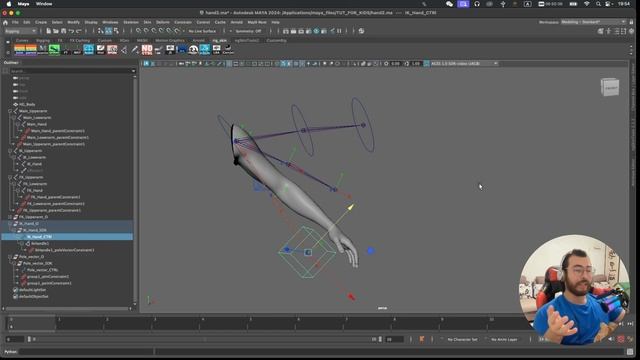Viewport: 640px width, 360px height.
Task: Click the Wi-Fi icon in the macOS menu bar
Action: [587, 4]
